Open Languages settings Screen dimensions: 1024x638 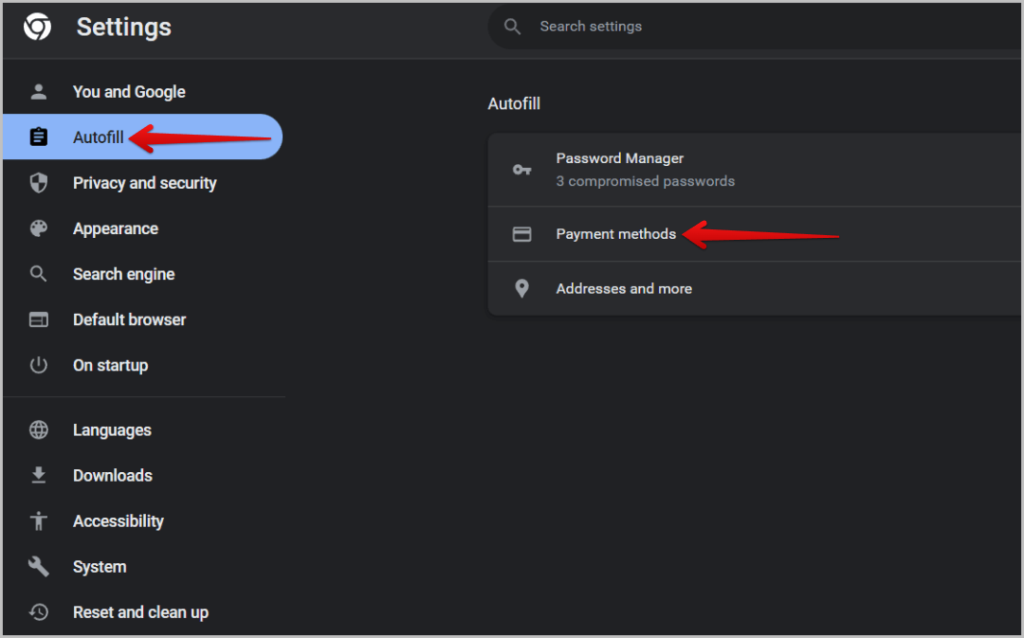pos(112,430)
